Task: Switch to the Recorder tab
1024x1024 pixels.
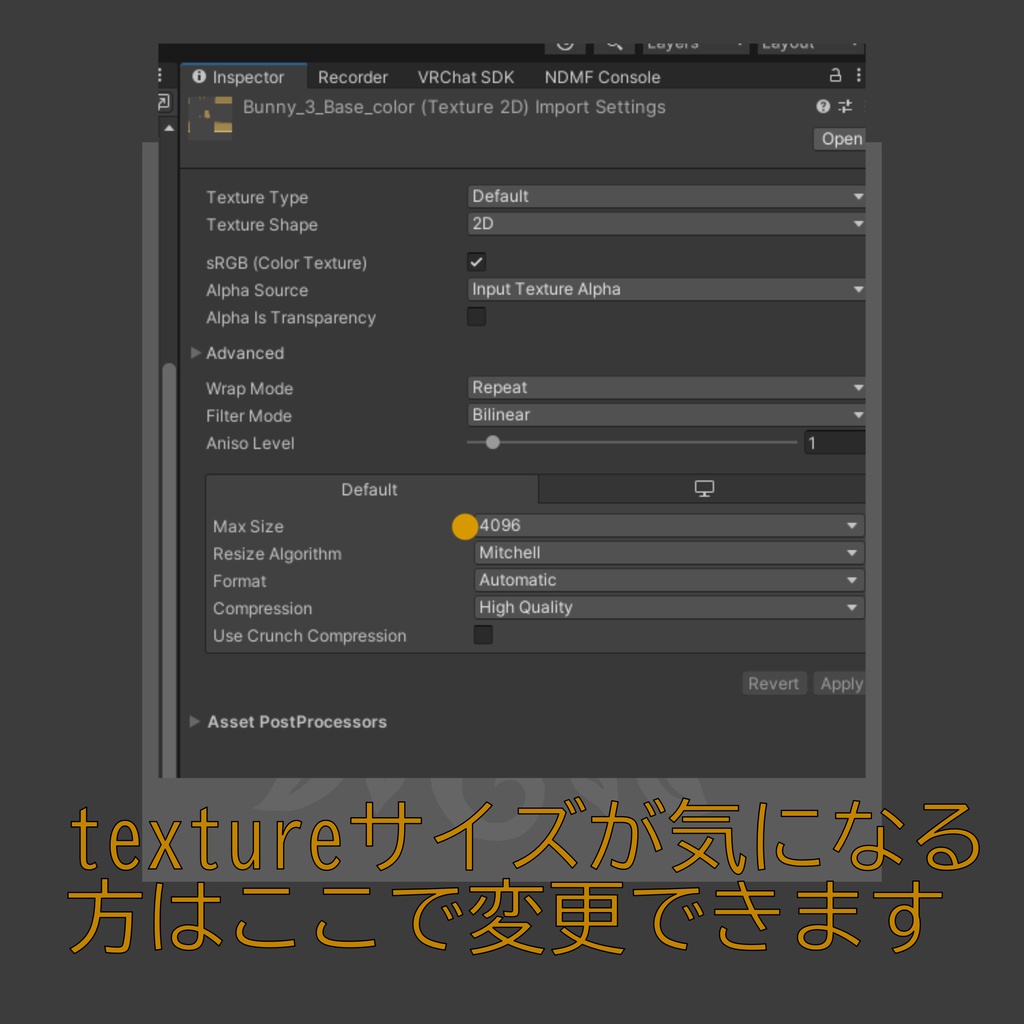Action: tap(352, 77)
